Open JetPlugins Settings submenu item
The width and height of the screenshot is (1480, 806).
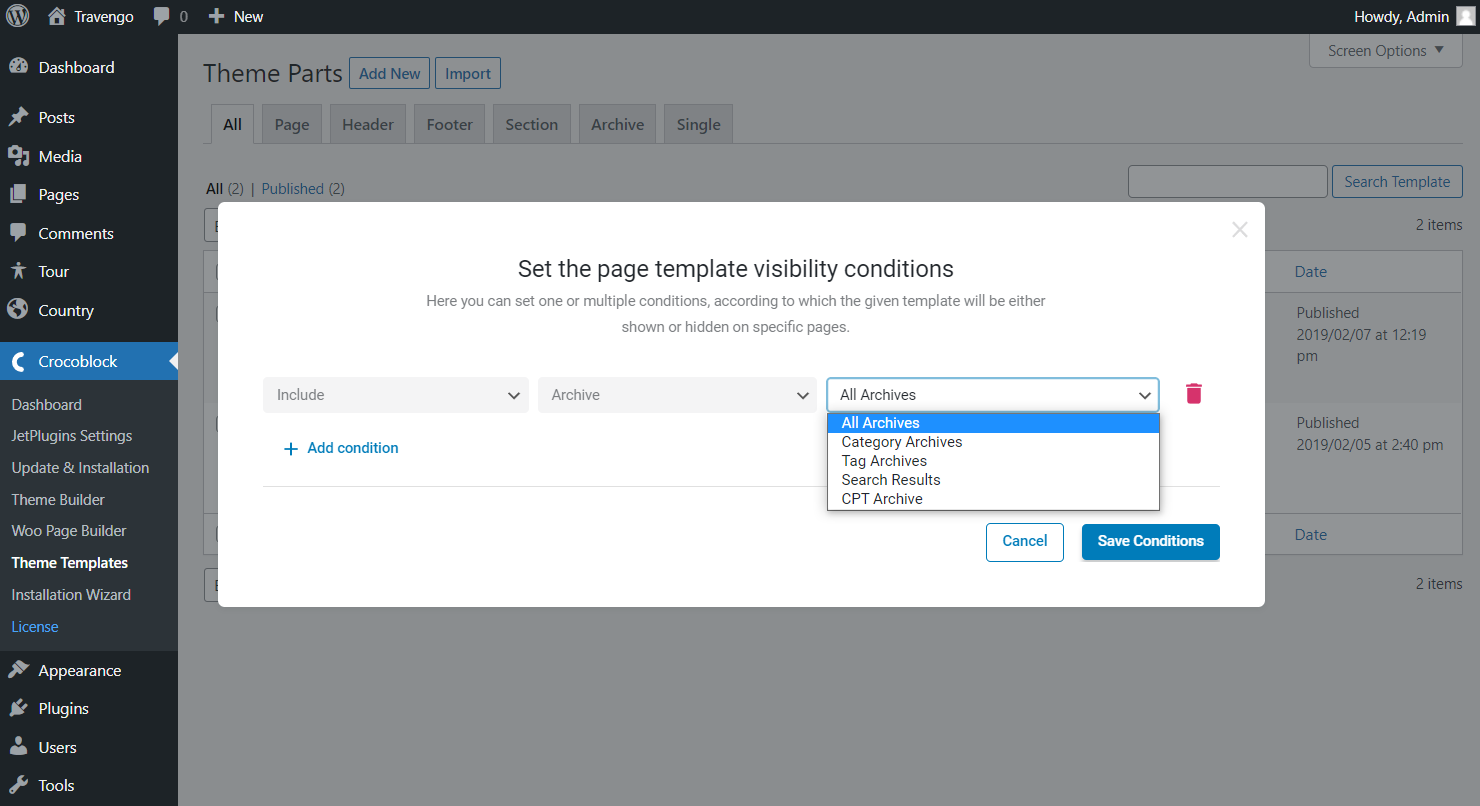point(72,436)
